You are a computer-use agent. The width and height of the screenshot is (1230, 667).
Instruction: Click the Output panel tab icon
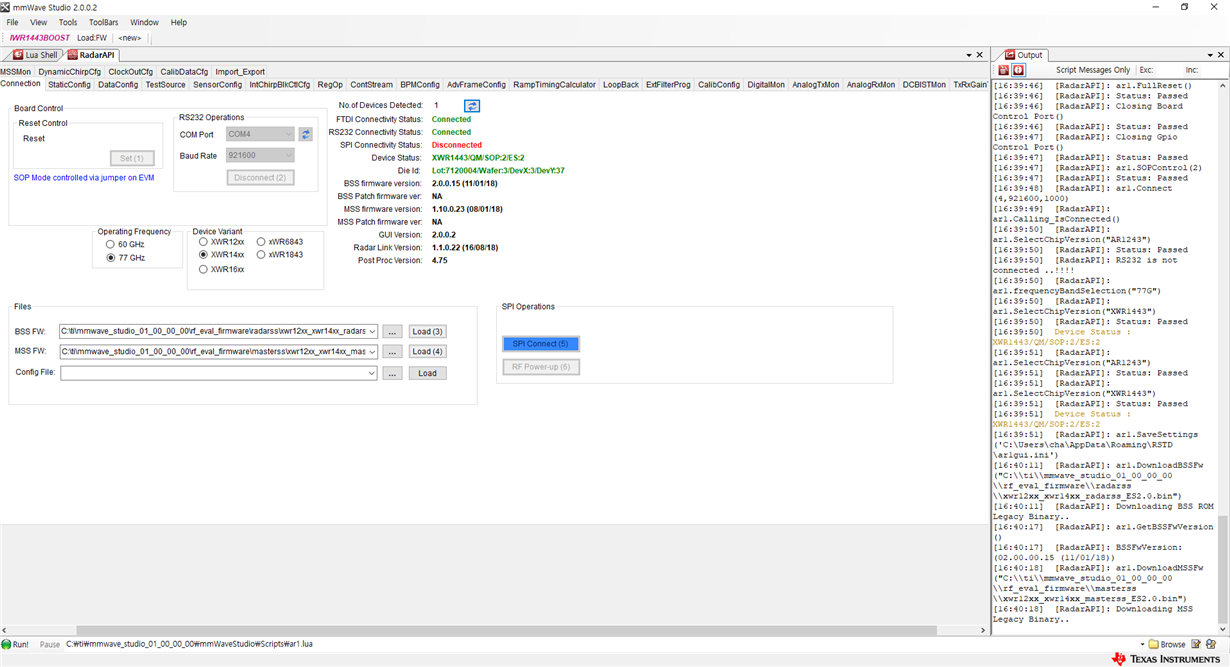pos(1010,55)
